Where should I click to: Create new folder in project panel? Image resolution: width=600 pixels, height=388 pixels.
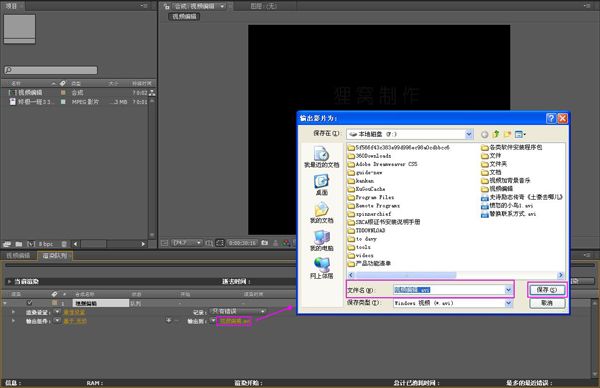click(19, 244)
